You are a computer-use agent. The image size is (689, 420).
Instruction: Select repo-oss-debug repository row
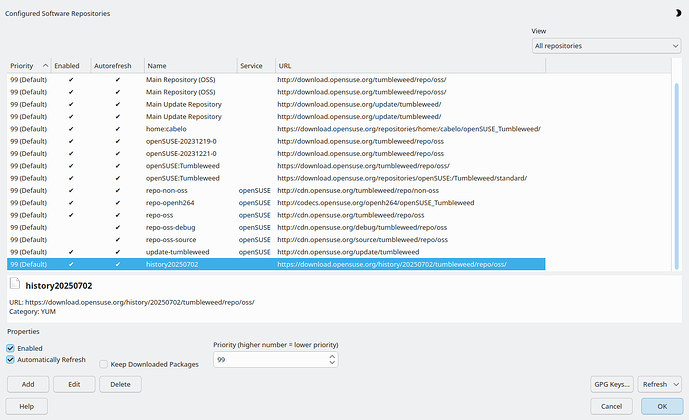(276, 227)
